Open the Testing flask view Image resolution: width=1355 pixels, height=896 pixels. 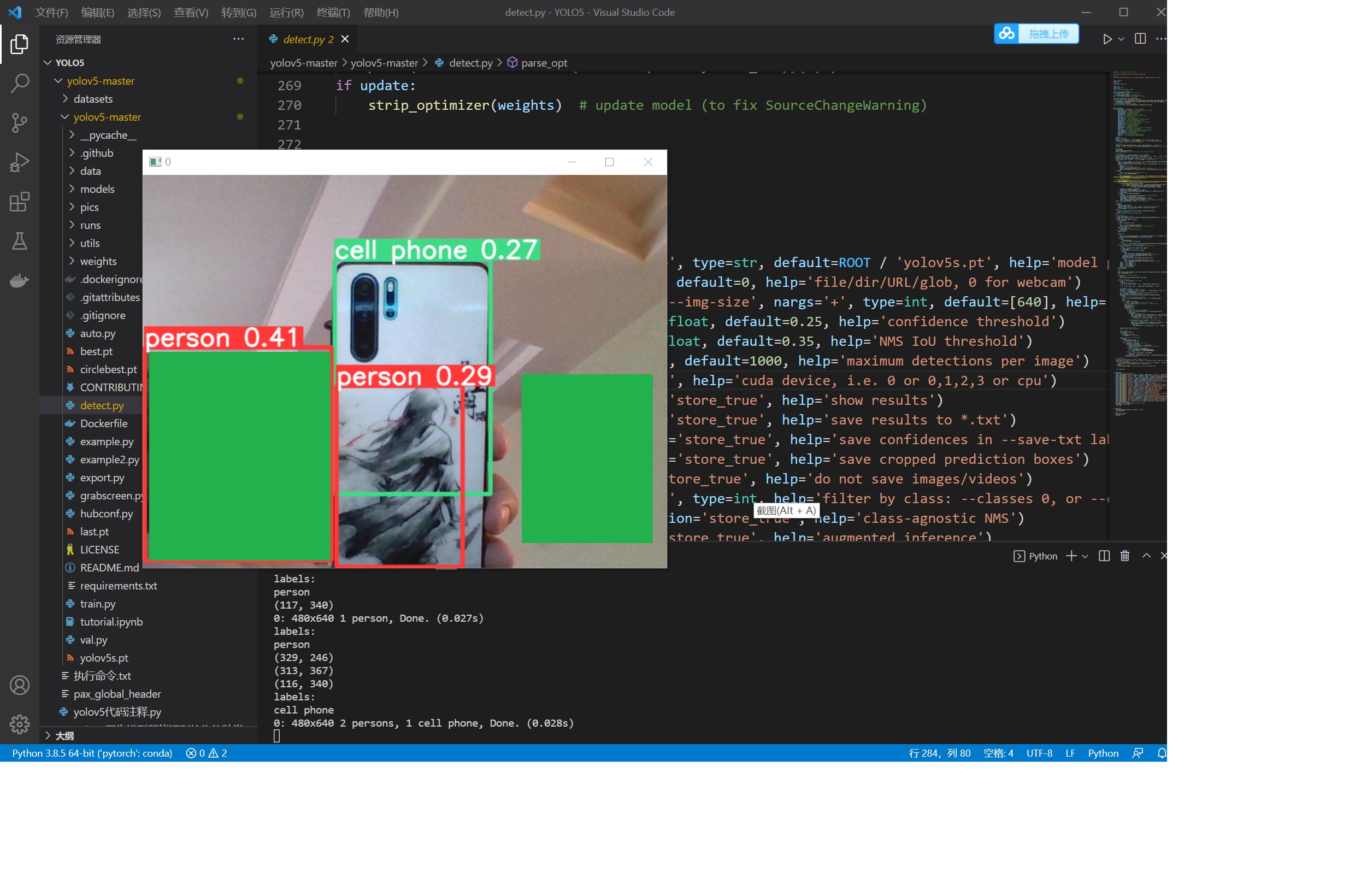point(20,241)
